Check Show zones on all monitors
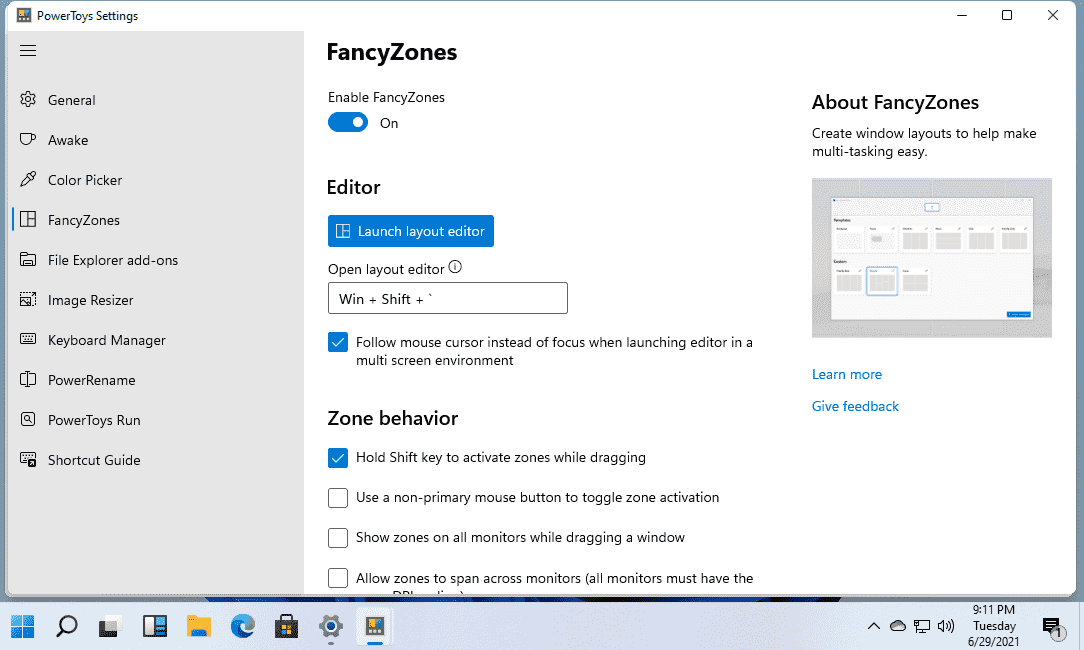 pos(337,538)
